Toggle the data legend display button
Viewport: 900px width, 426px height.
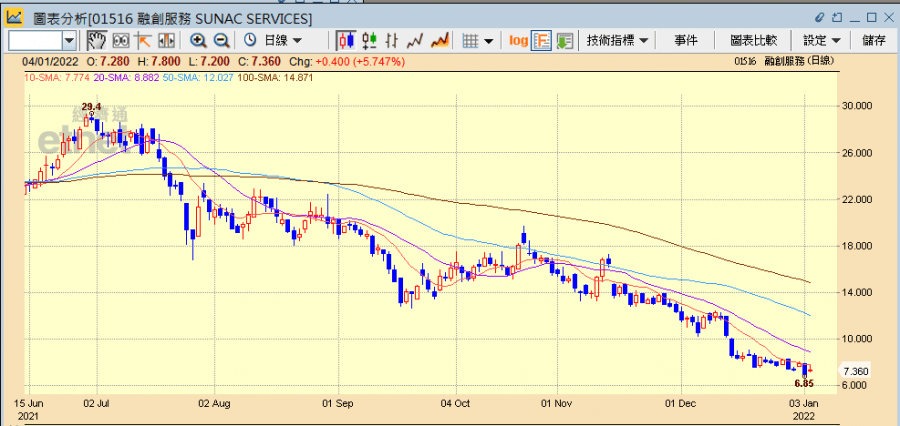pyautogui.click(x=541, y=40)
